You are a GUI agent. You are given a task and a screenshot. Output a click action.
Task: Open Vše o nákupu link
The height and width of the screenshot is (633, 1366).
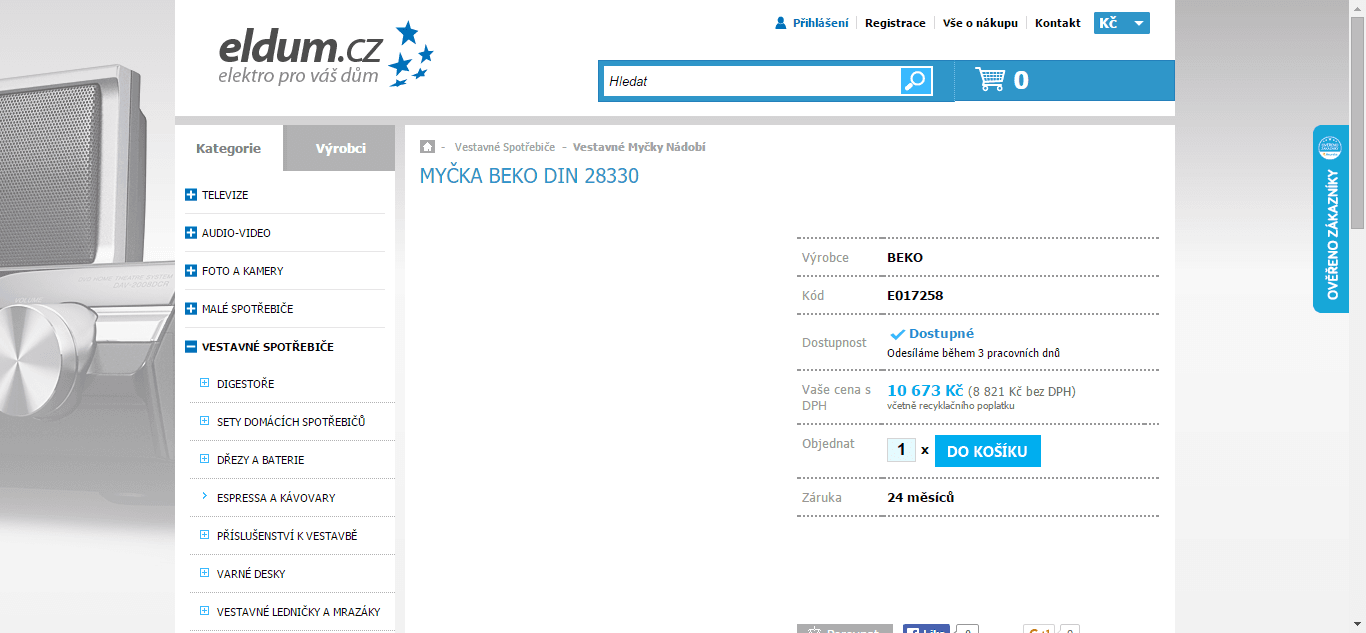point(980,23)
